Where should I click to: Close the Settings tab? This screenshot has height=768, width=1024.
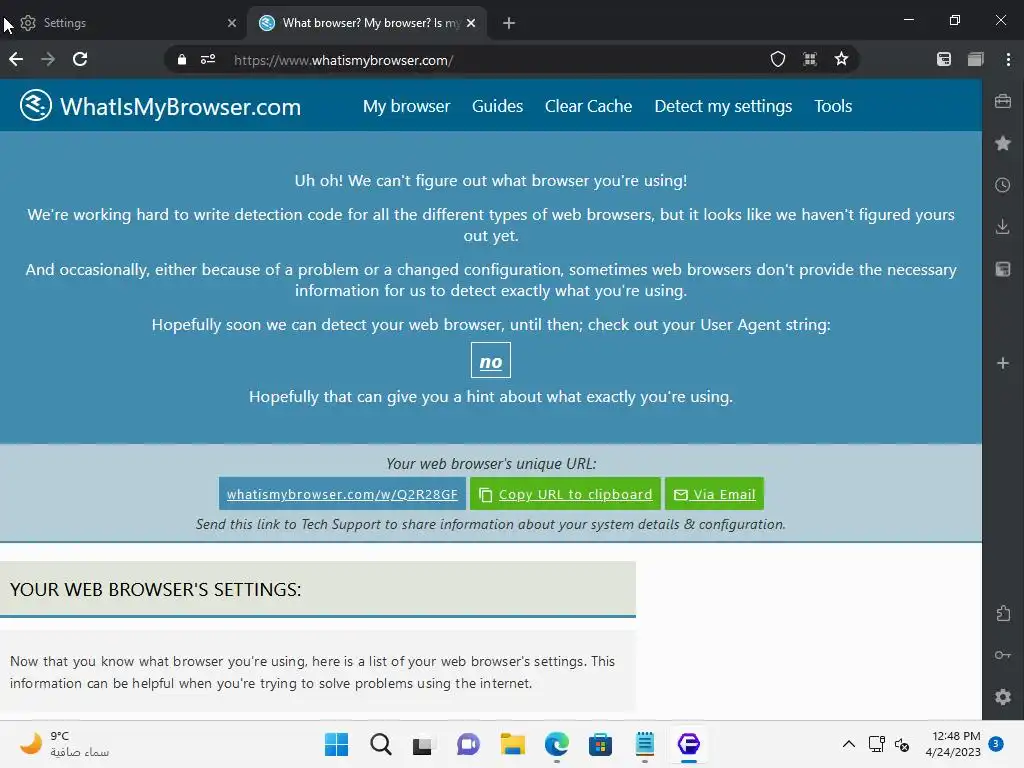tap(232, 23)
